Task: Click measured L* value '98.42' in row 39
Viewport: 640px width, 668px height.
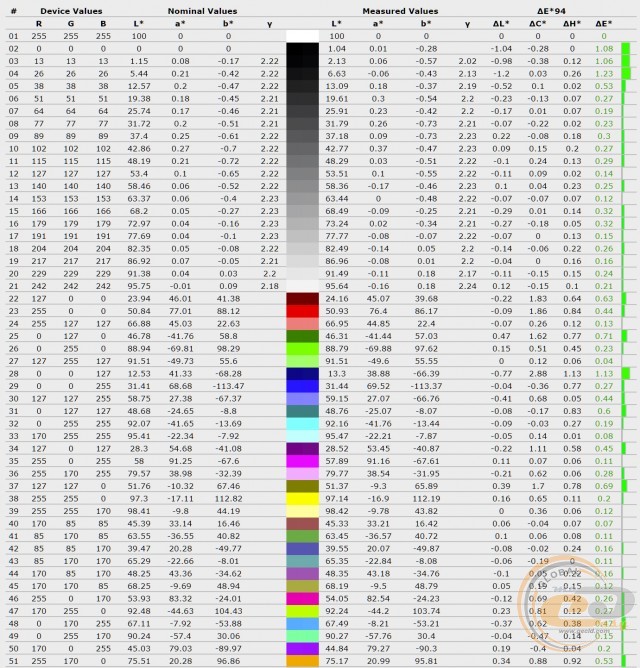Action: point(337,511)
